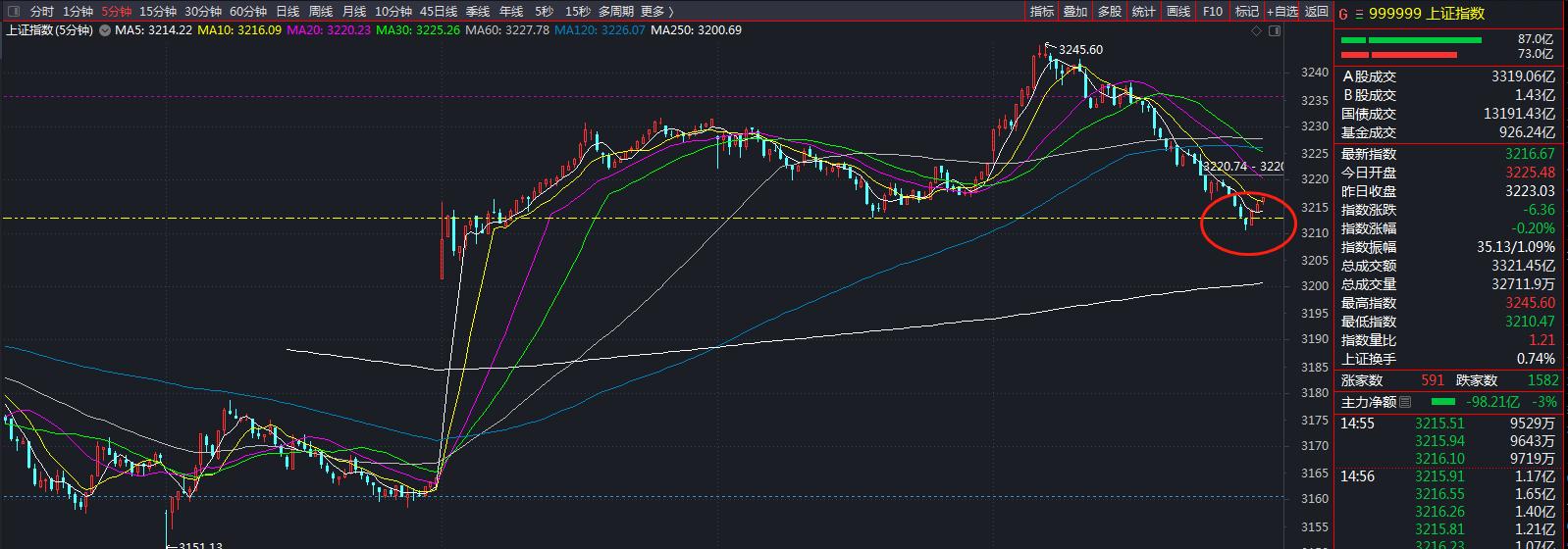Switch to the 周线 weekly chart
Screen dimensions: 1568x549
coord(321,12)
